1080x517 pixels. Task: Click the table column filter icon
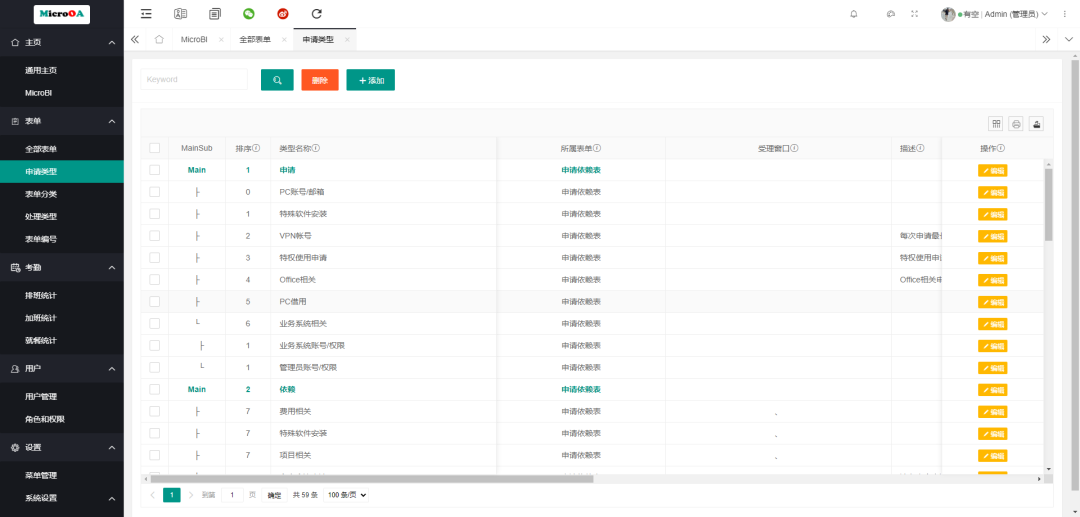[996, 124]
